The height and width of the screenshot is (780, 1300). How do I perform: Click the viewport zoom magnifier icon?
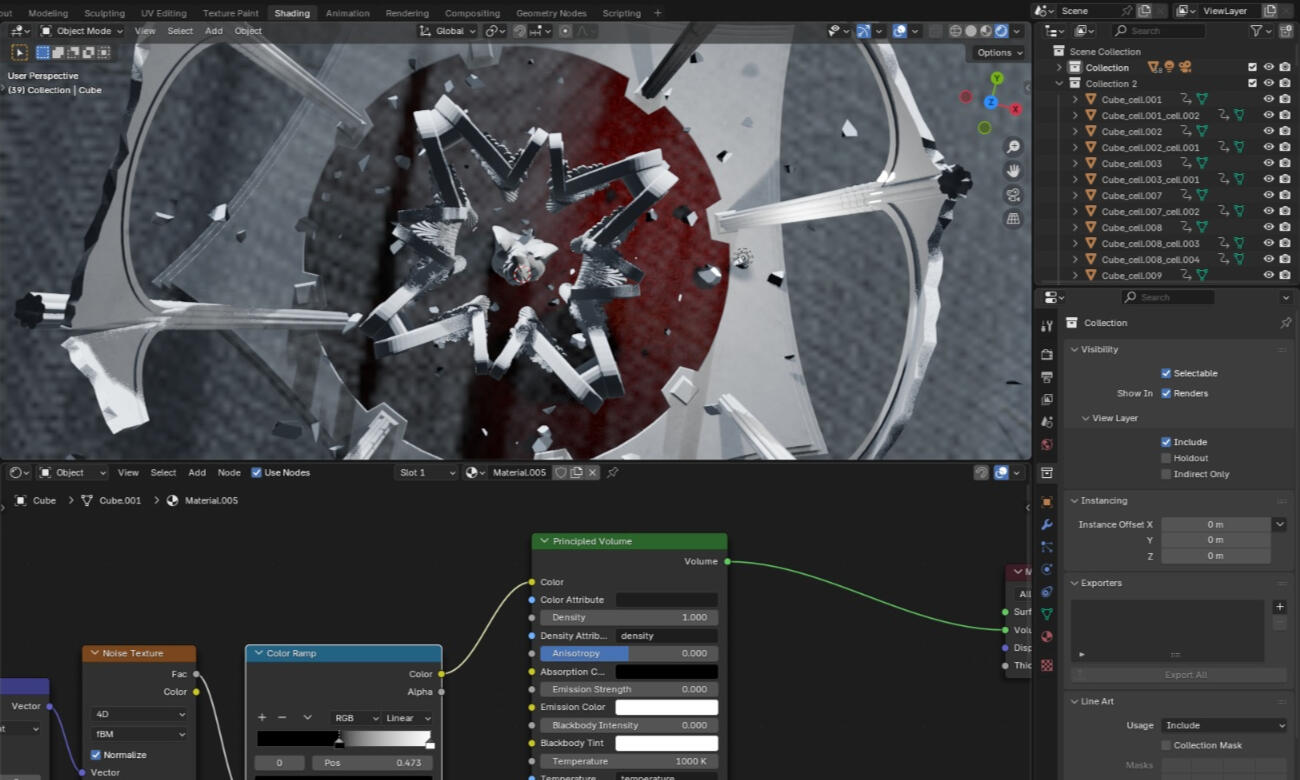tap(1013, 147)
